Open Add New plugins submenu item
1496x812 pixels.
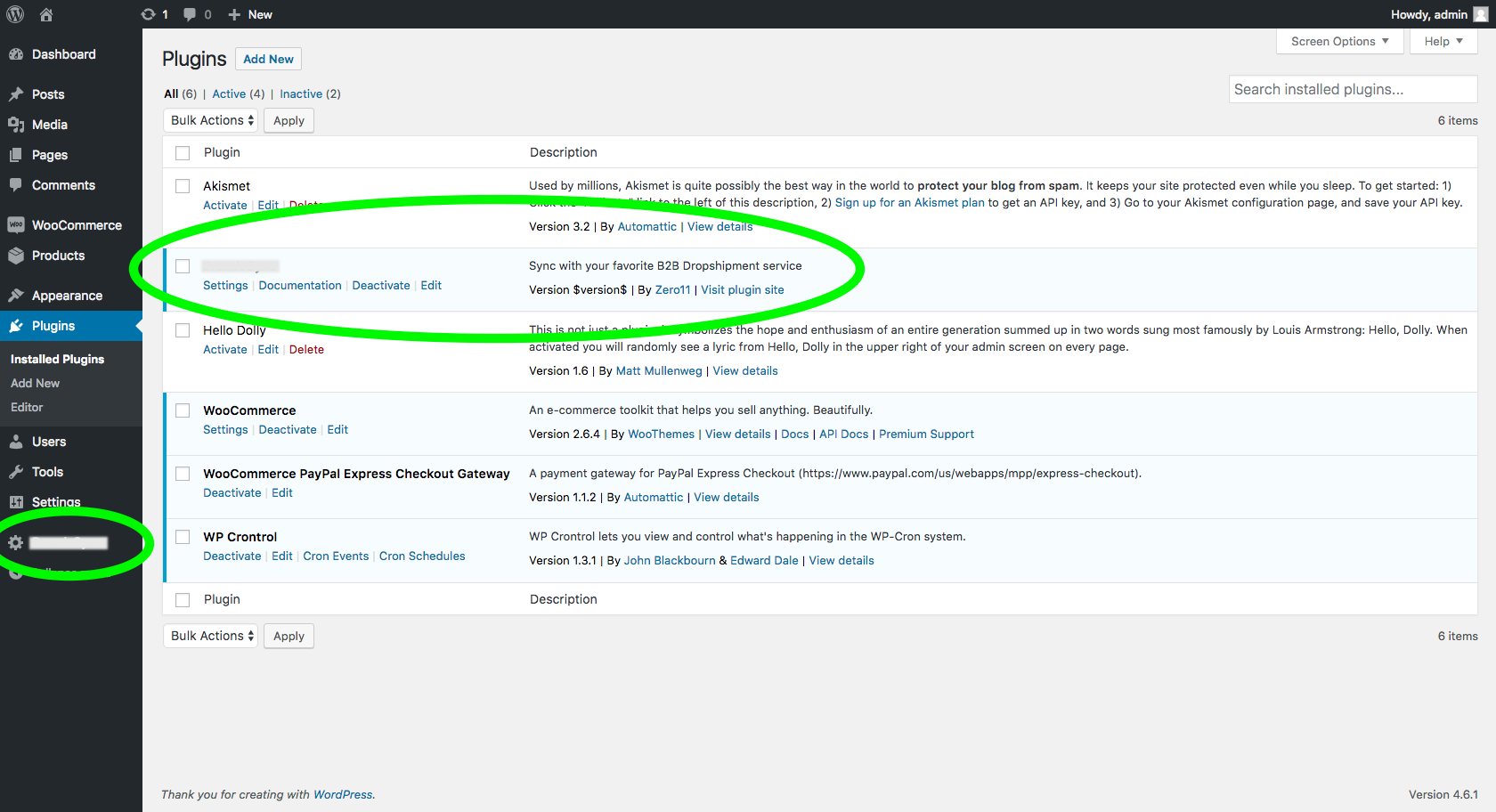point(35,383)
